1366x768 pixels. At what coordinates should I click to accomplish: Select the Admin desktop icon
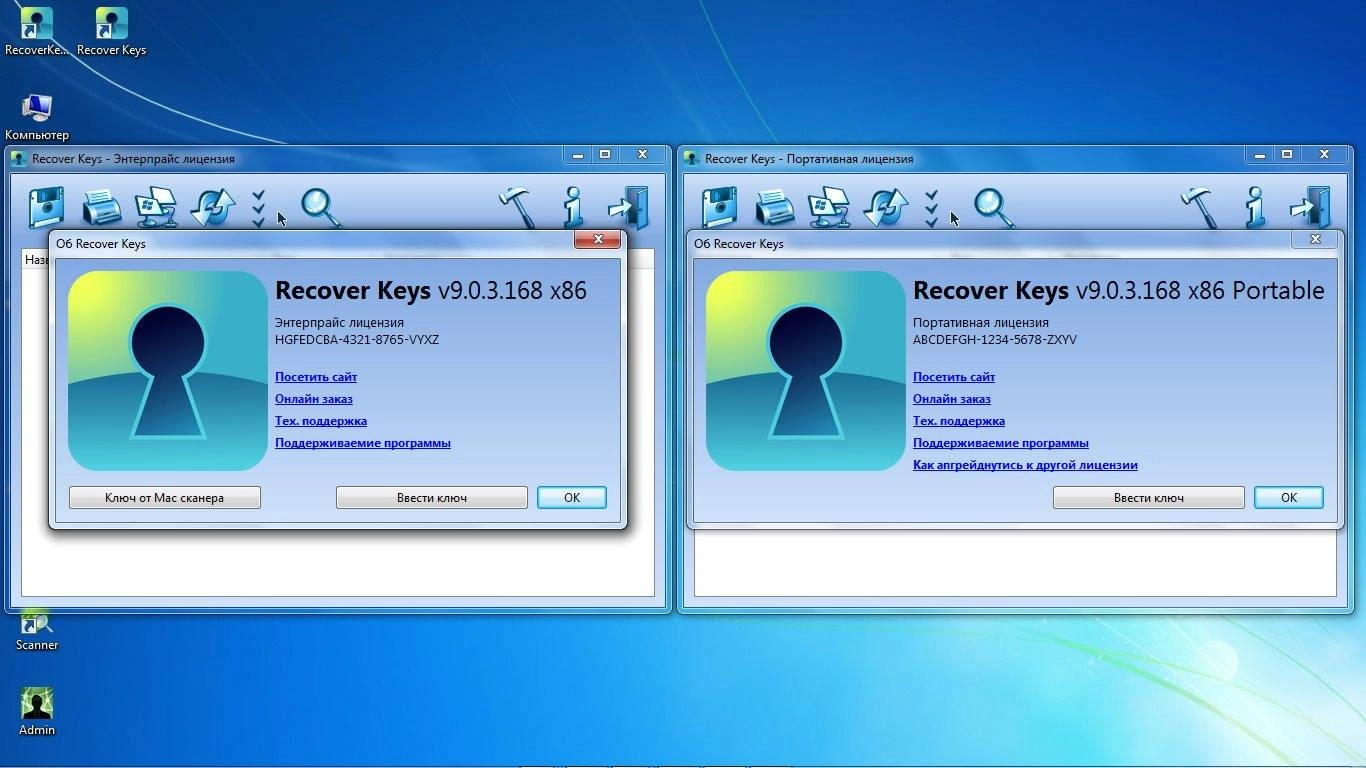[x=37, y=712]
